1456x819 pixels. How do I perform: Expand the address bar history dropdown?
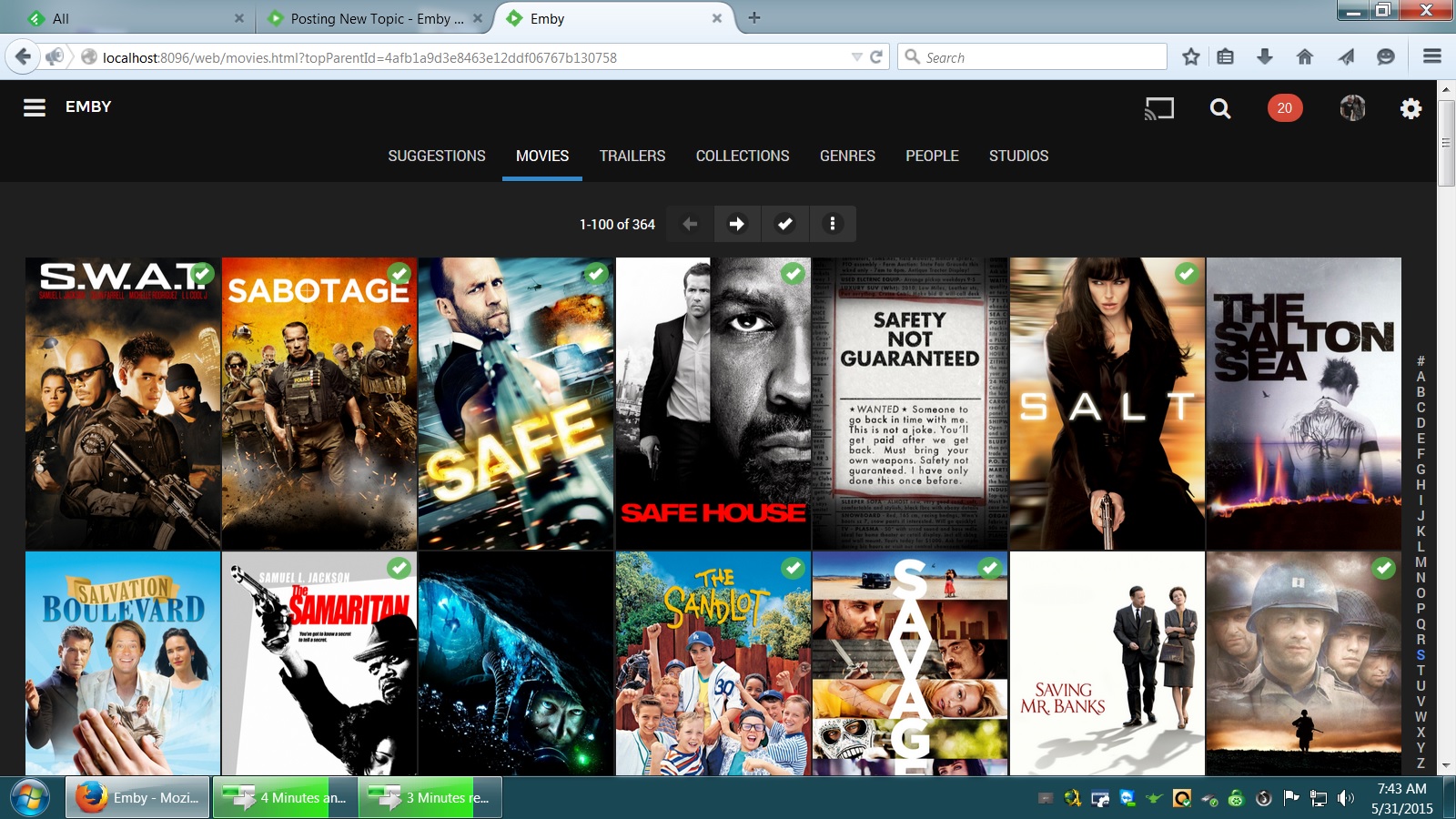(856, 57)
